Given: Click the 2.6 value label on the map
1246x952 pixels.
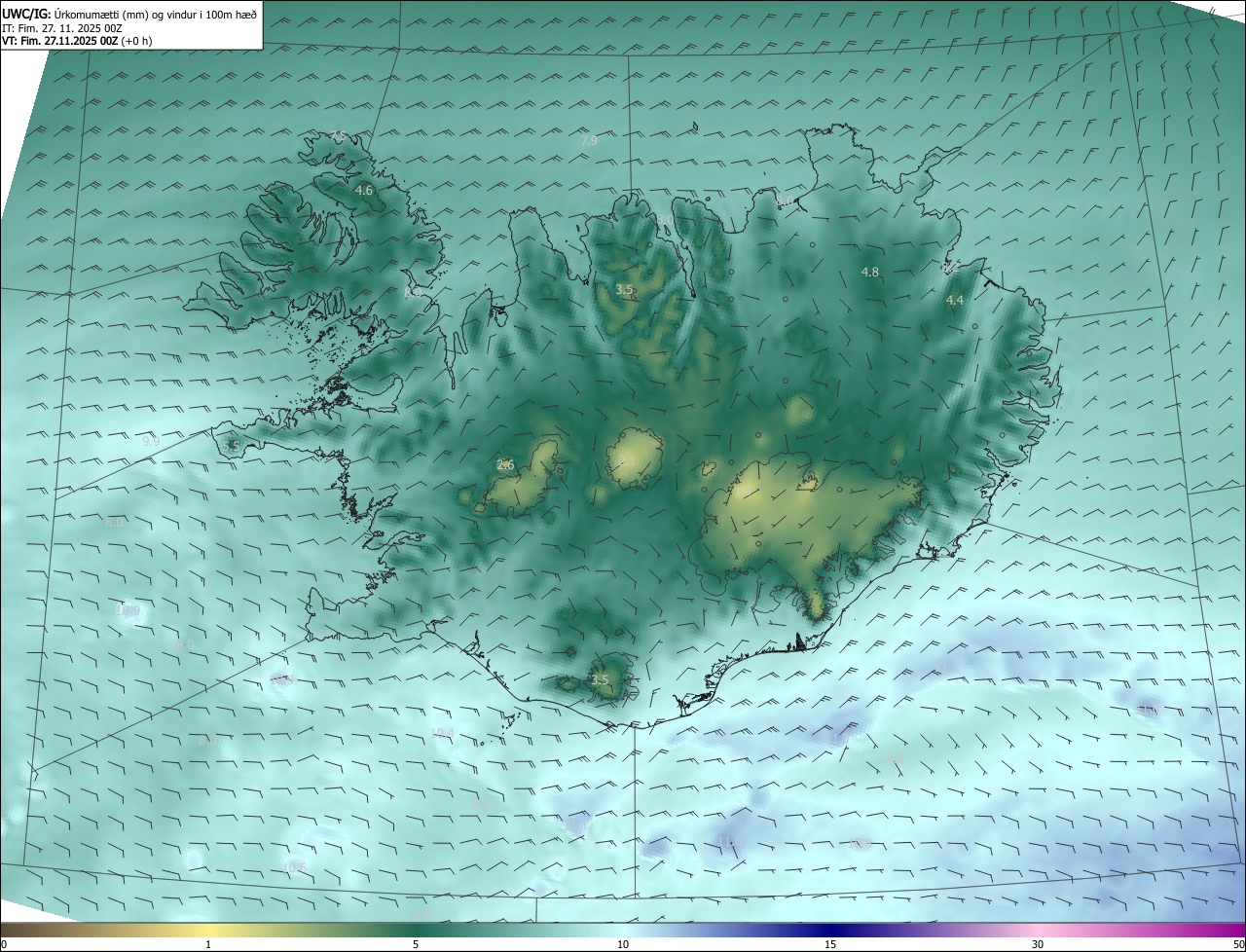Looking at the screenshot, I should [x=505, y=465].
